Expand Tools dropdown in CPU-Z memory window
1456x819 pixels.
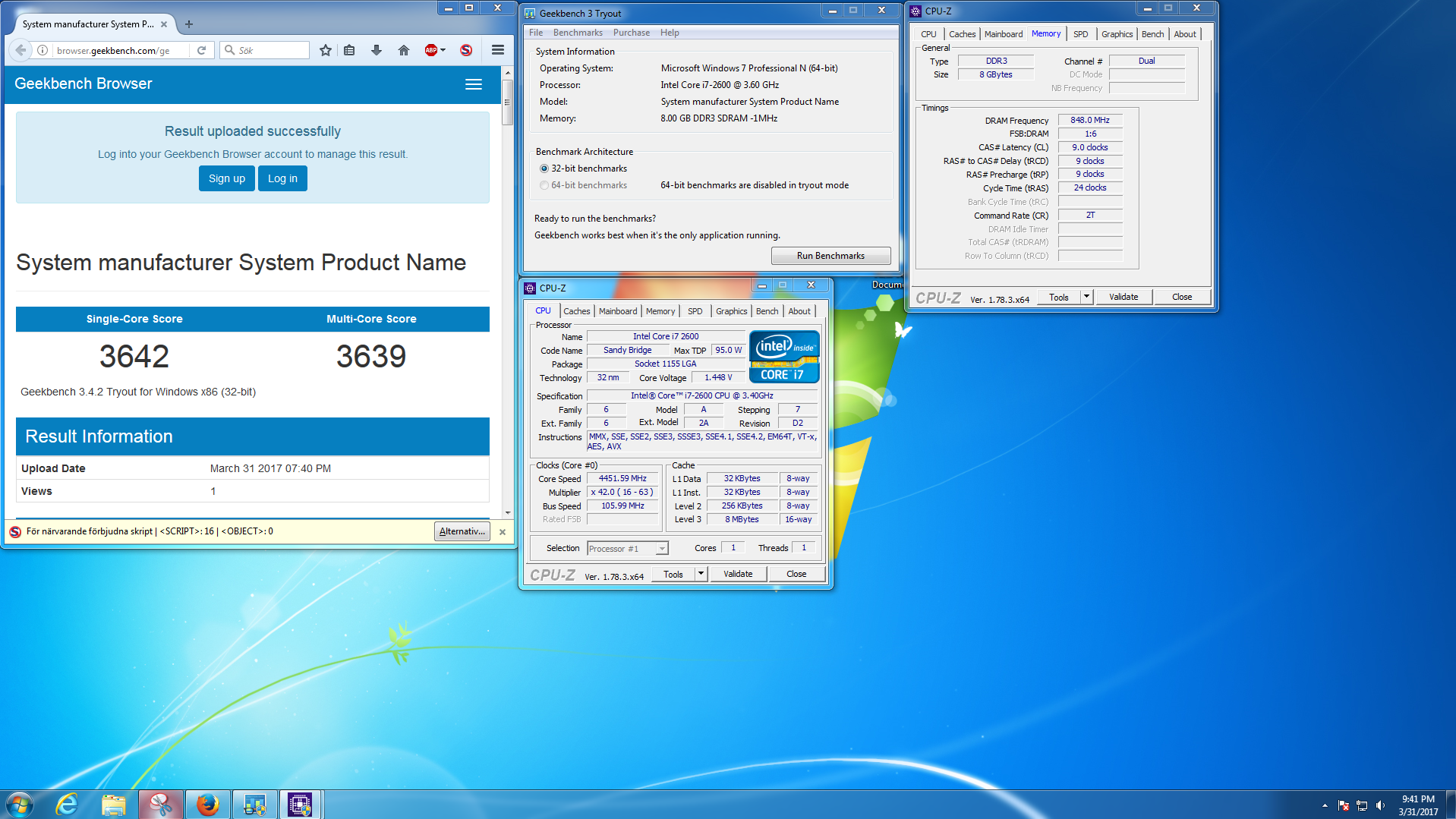1087,297
